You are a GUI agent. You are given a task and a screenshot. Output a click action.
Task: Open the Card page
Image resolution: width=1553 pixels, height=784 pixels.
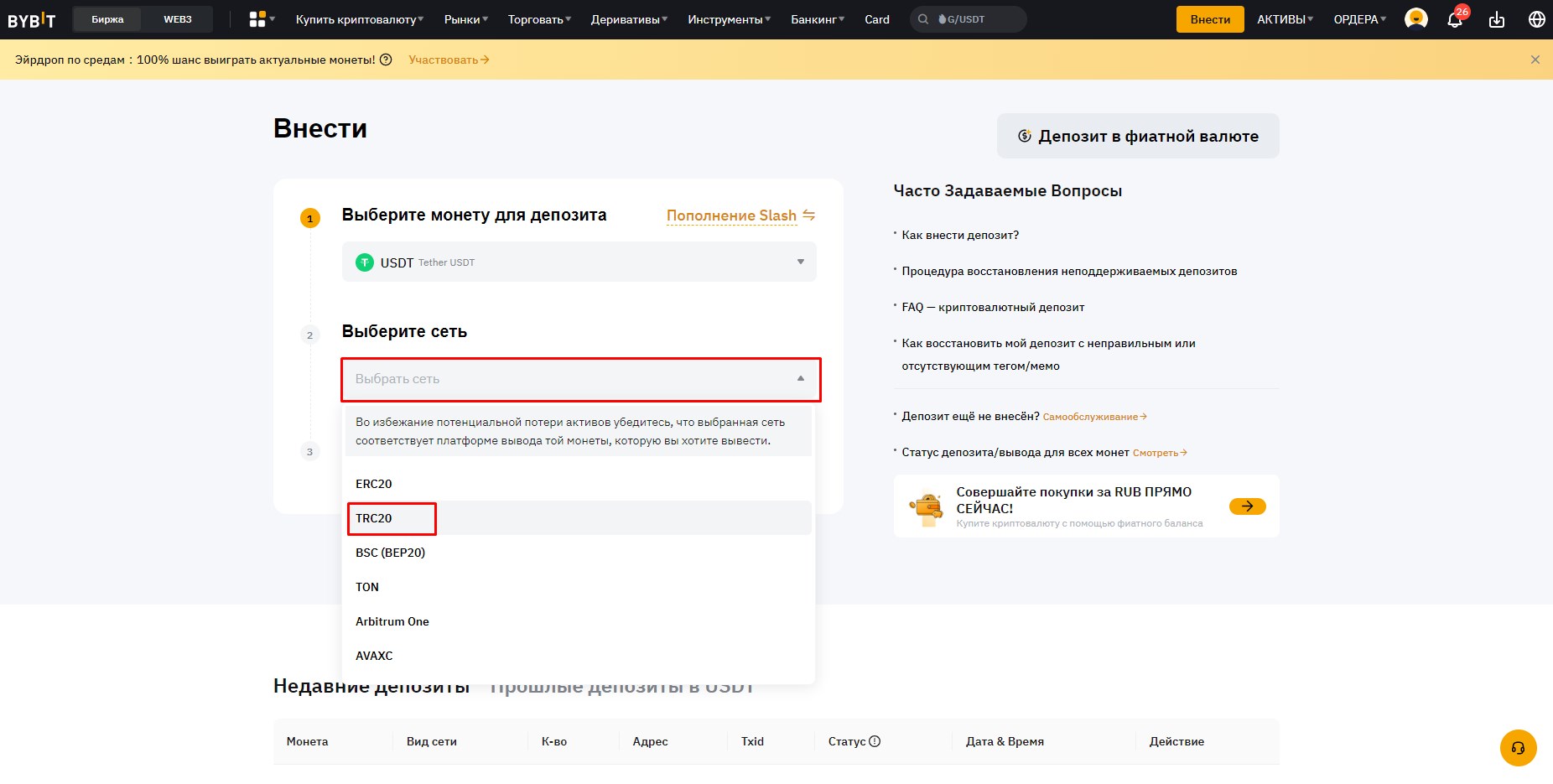pos(877,19)
